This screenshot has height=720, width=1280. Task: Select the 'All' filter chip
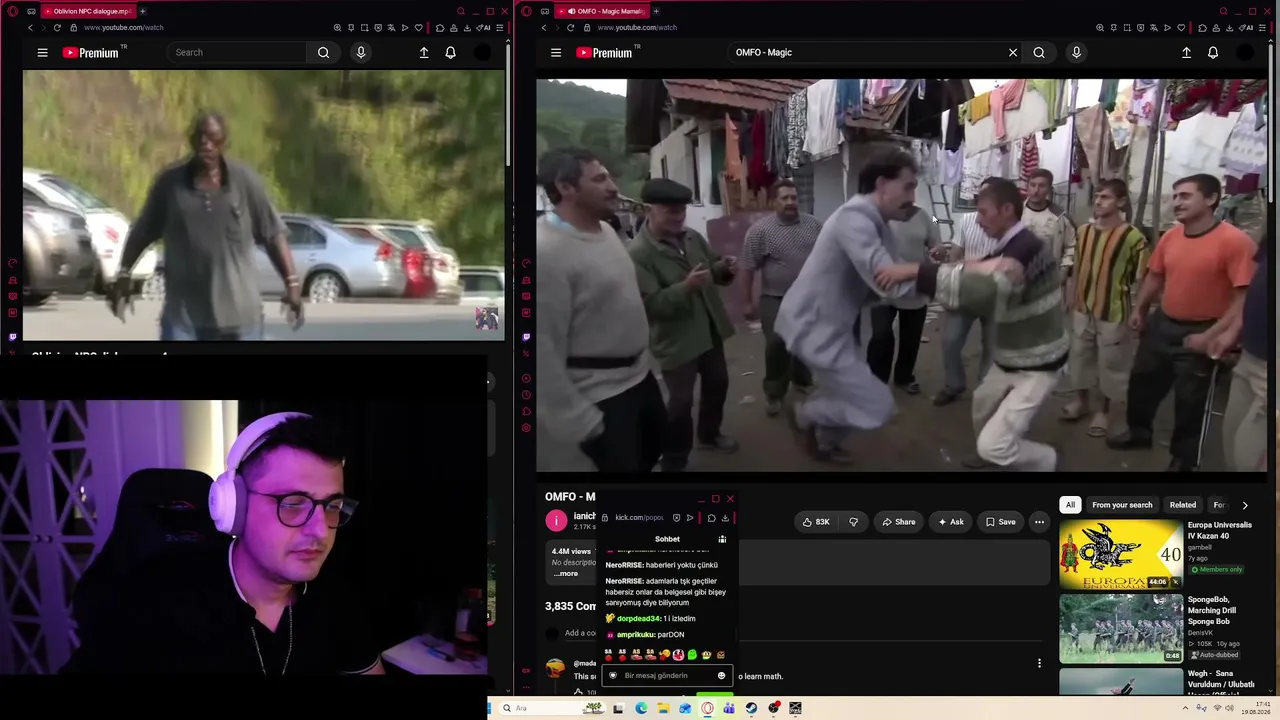(x=1070, y=505)
